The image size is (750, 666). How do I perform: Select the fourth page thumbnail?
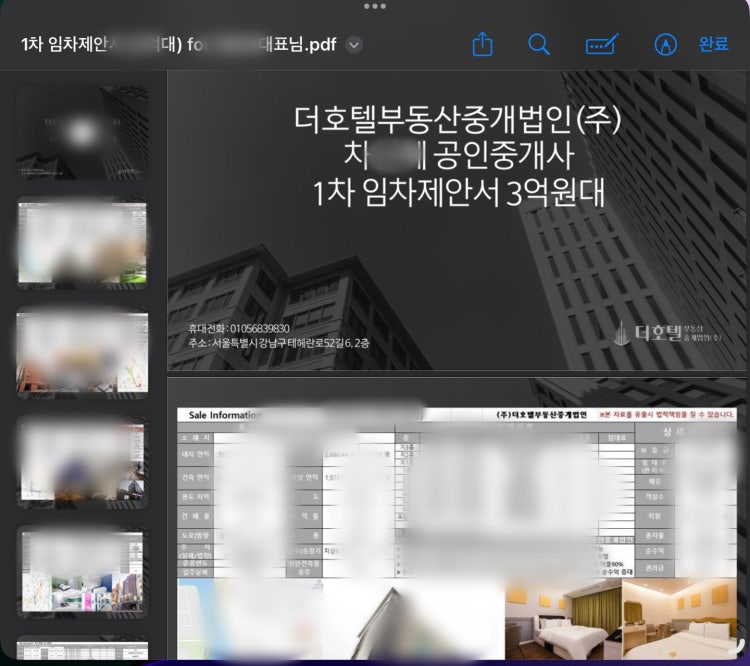tap(82, 462)
